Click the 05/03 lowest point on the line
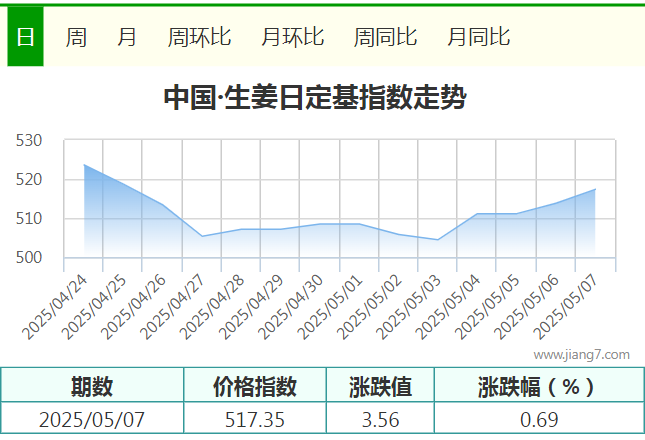Viewport: 645px width, 440px height. 438,240
